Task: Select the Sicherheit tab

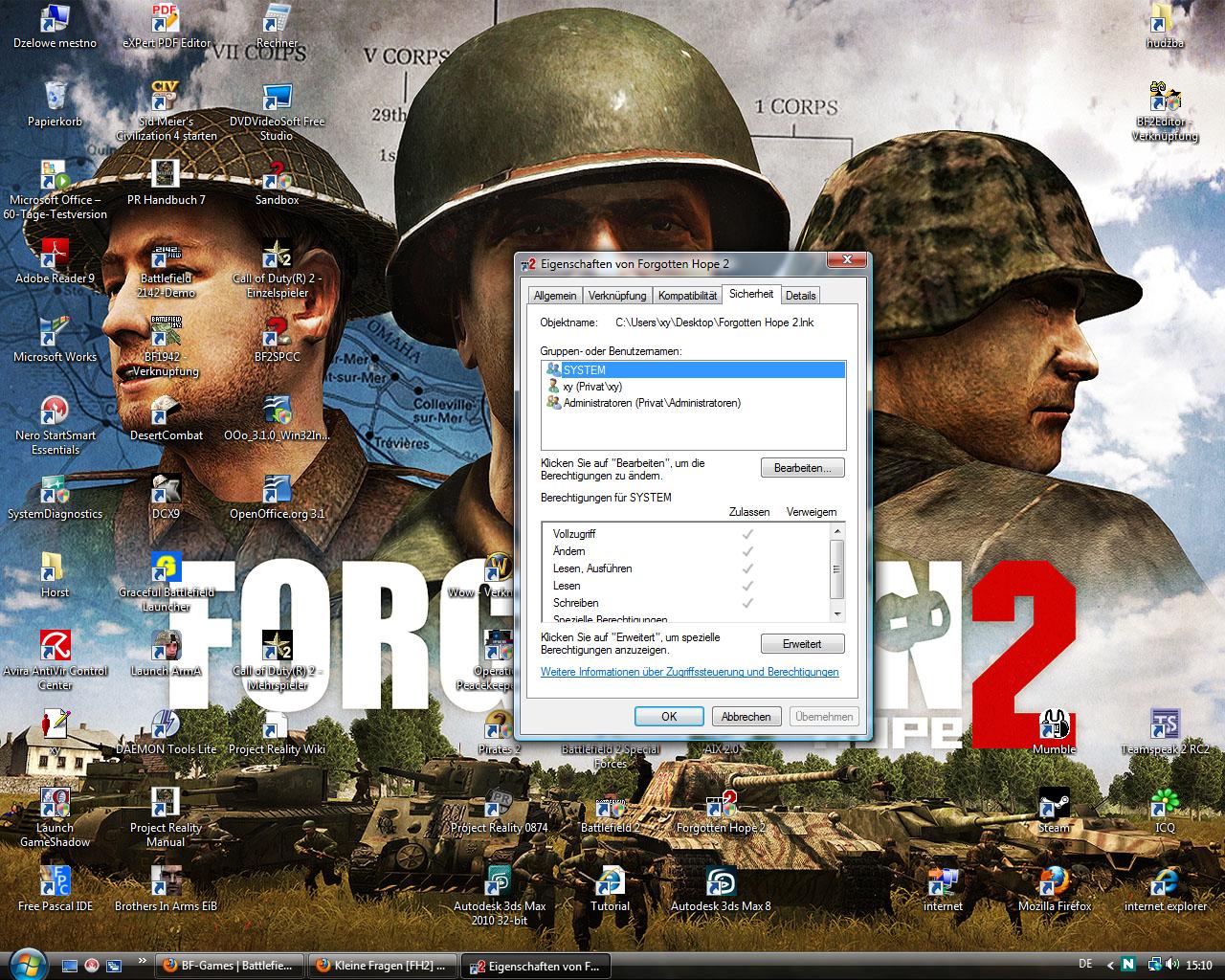Action: point(751,294)
